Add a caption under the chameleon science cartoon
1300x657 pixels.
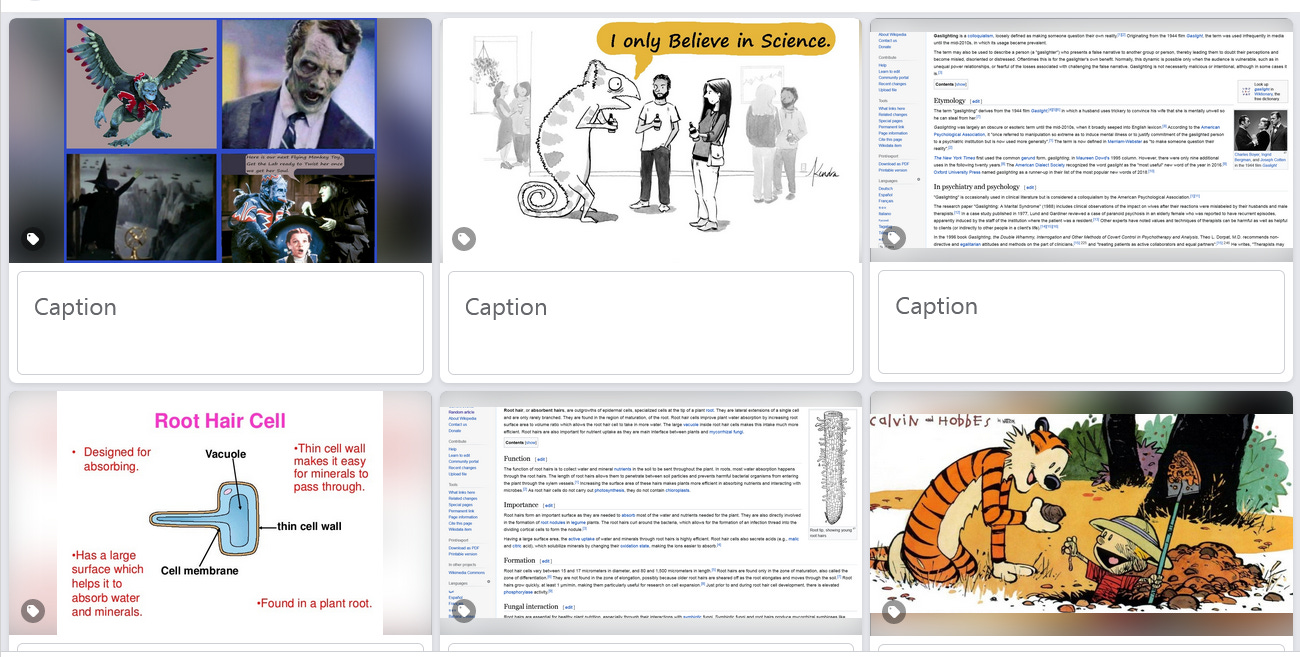(651, 323)
